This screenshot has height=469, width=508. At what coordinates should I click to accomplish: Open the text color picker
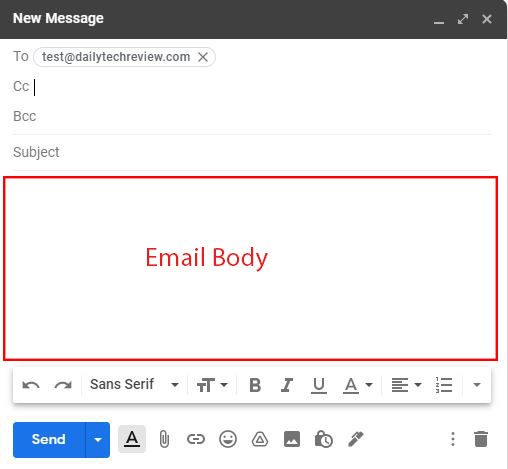(x=357, y=386)
